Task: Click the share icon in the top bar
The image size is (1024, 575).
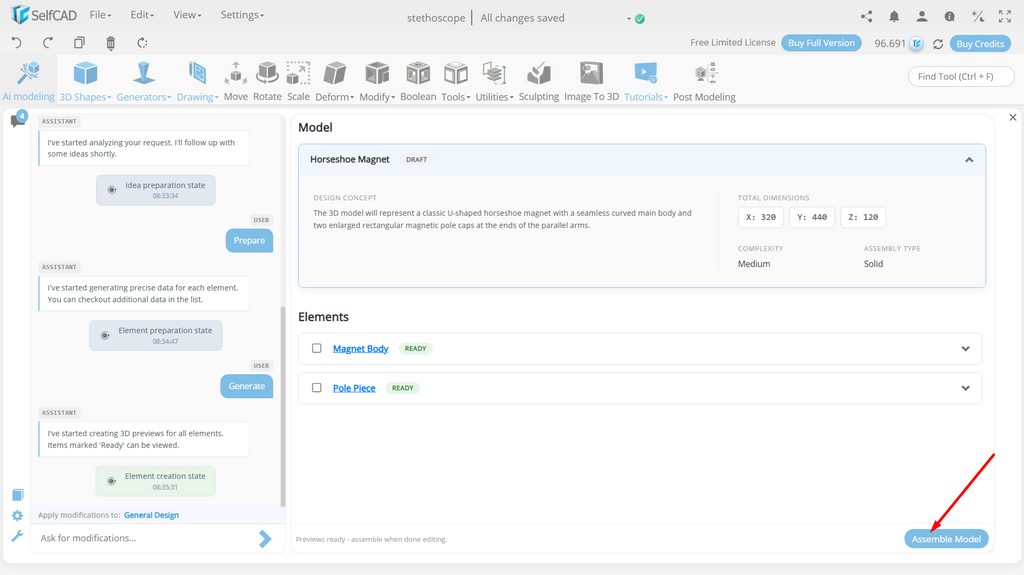Action: click(x=867, y=17)
